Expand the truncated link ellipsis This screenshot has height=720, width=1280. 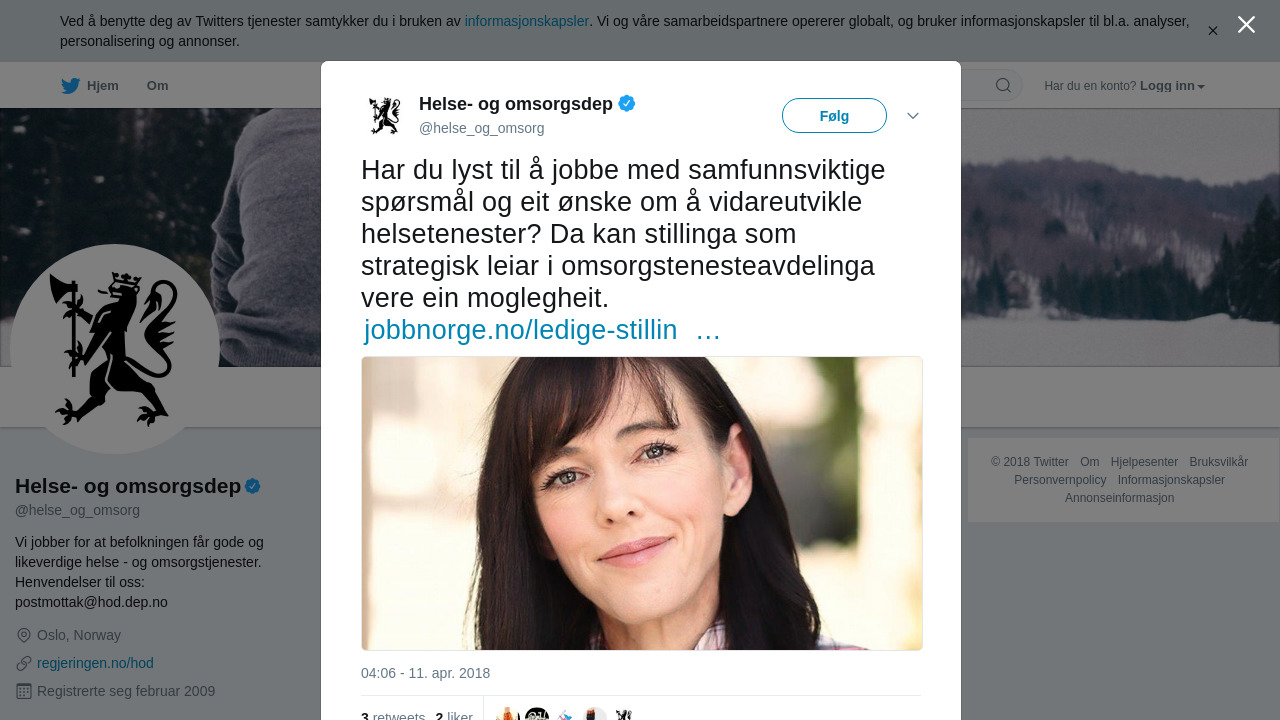click(708, 330)
